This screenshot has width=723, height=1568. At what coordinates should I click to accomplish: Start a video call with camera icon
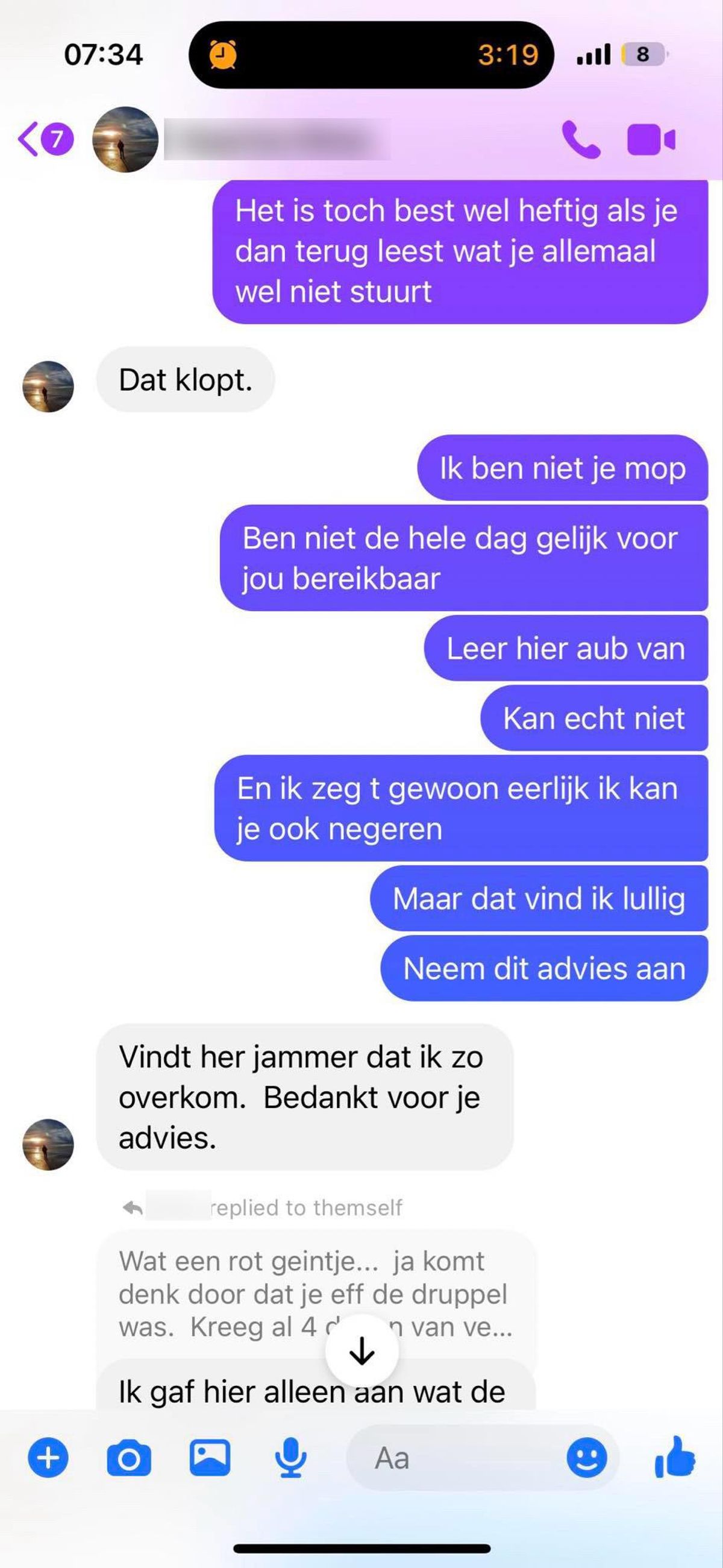pyautogui.click(x=651, y=140)
